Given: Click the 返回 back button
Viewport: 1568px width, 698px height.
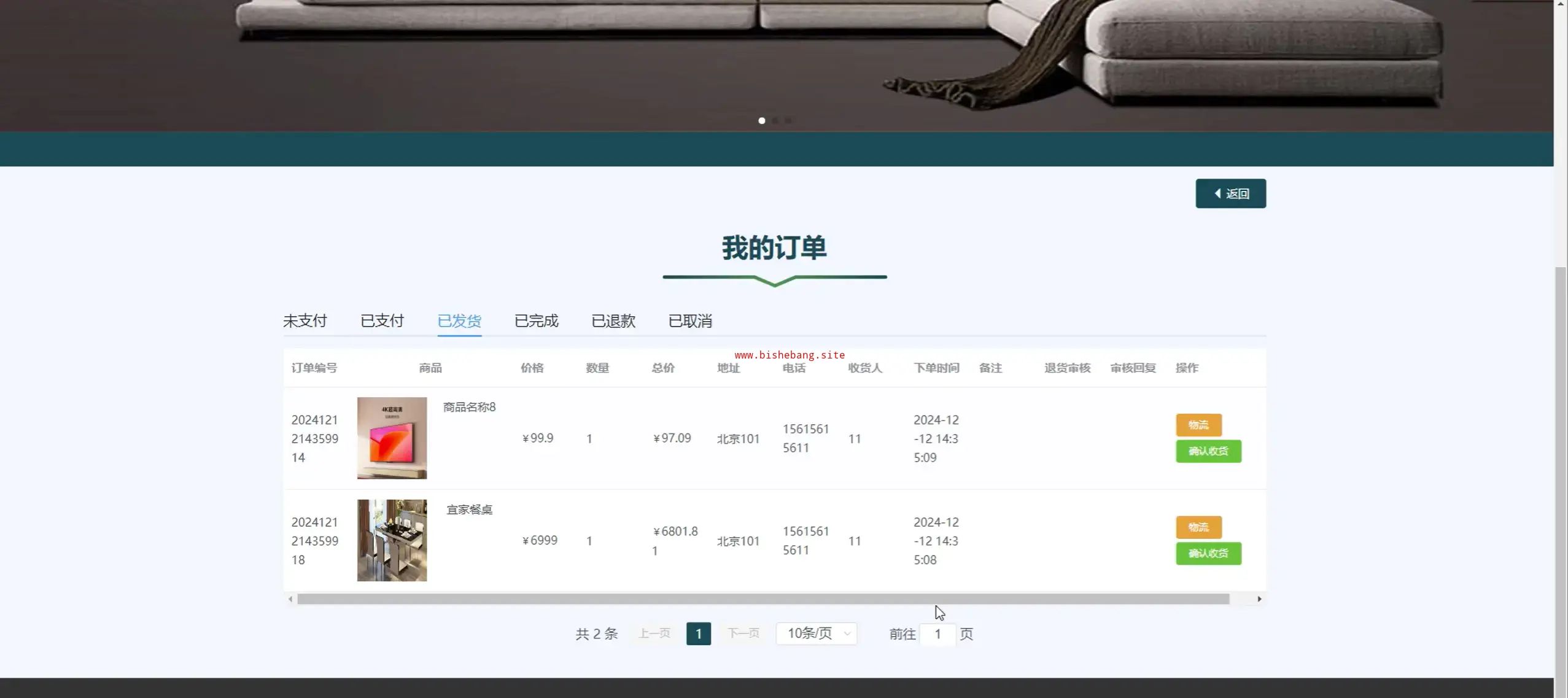Looking at the screenshot, I should click(x=1230, y=193).
